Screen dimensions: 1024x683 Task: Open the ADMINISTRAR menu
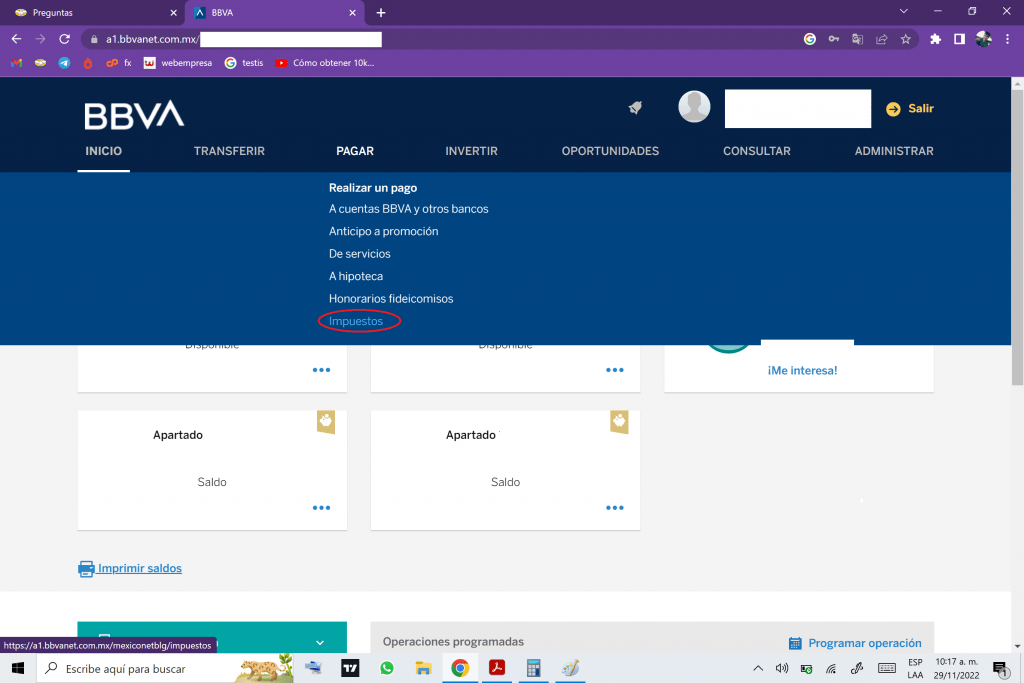pyautogui.click(x=894, y=151)
